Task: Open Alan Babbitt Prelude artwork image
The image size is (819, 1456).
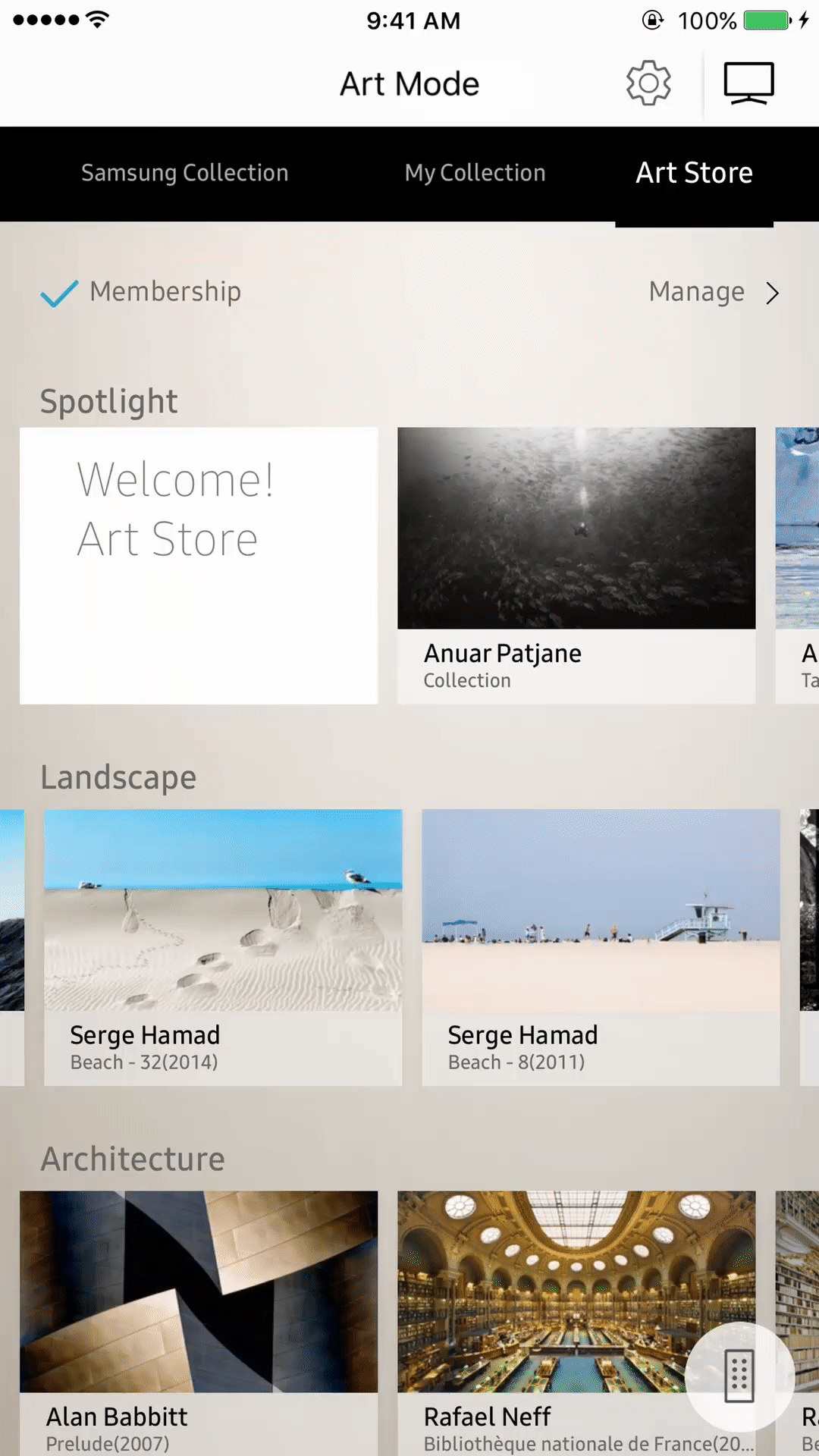Action: click(x=199, y=1291)
